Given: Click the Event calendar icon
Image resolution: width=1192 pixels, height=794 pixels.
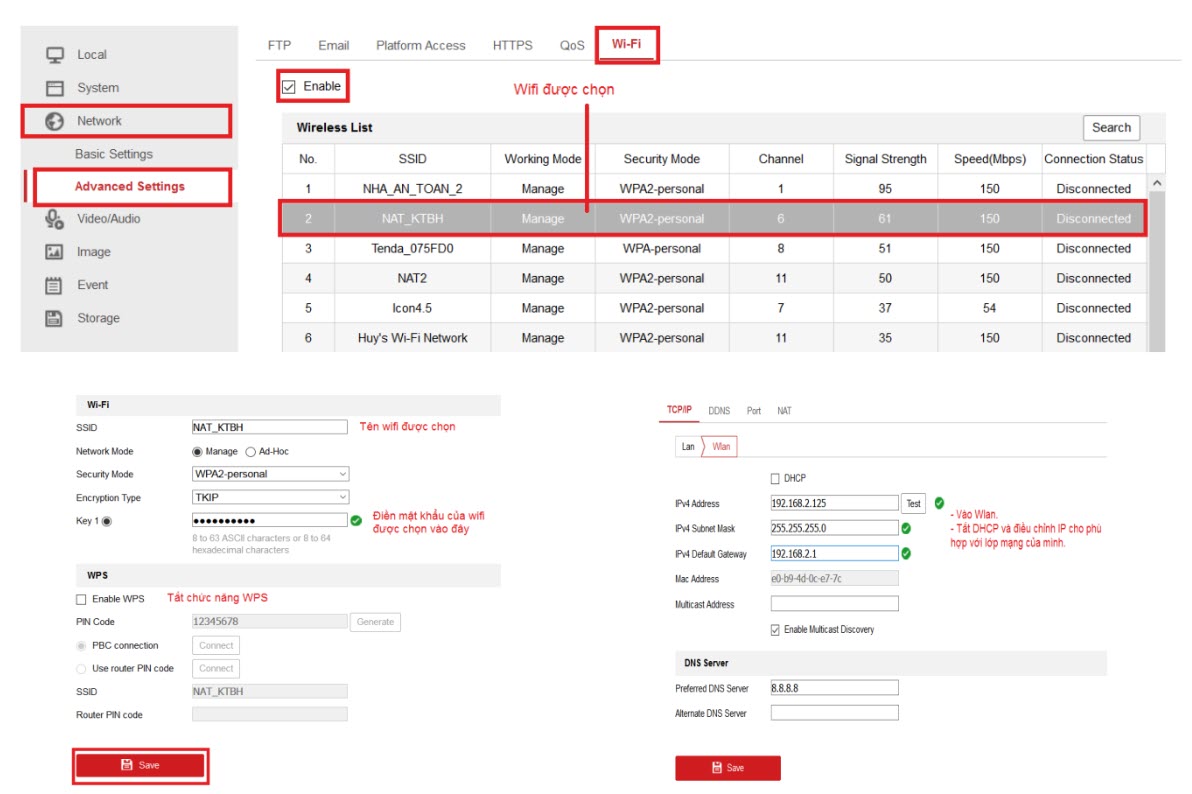Looking at the screenshot, I should (55, 285).
